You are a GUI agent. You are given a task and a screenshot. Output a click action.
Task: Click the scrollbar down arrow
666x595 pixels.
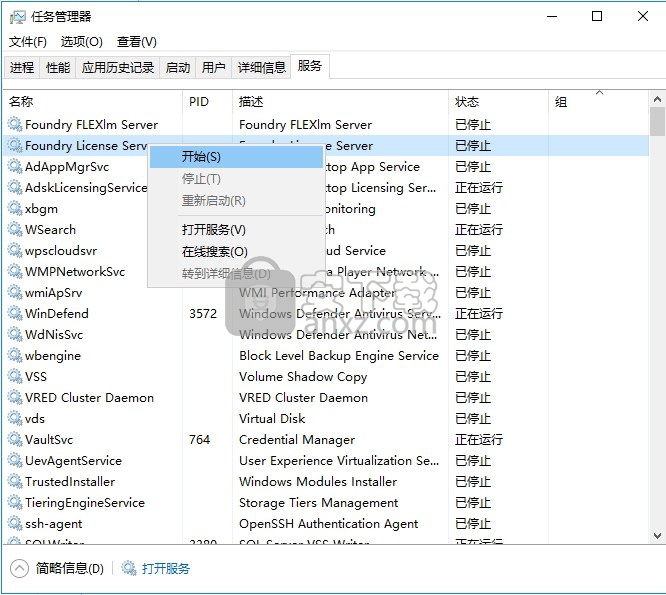click(658, 536)
